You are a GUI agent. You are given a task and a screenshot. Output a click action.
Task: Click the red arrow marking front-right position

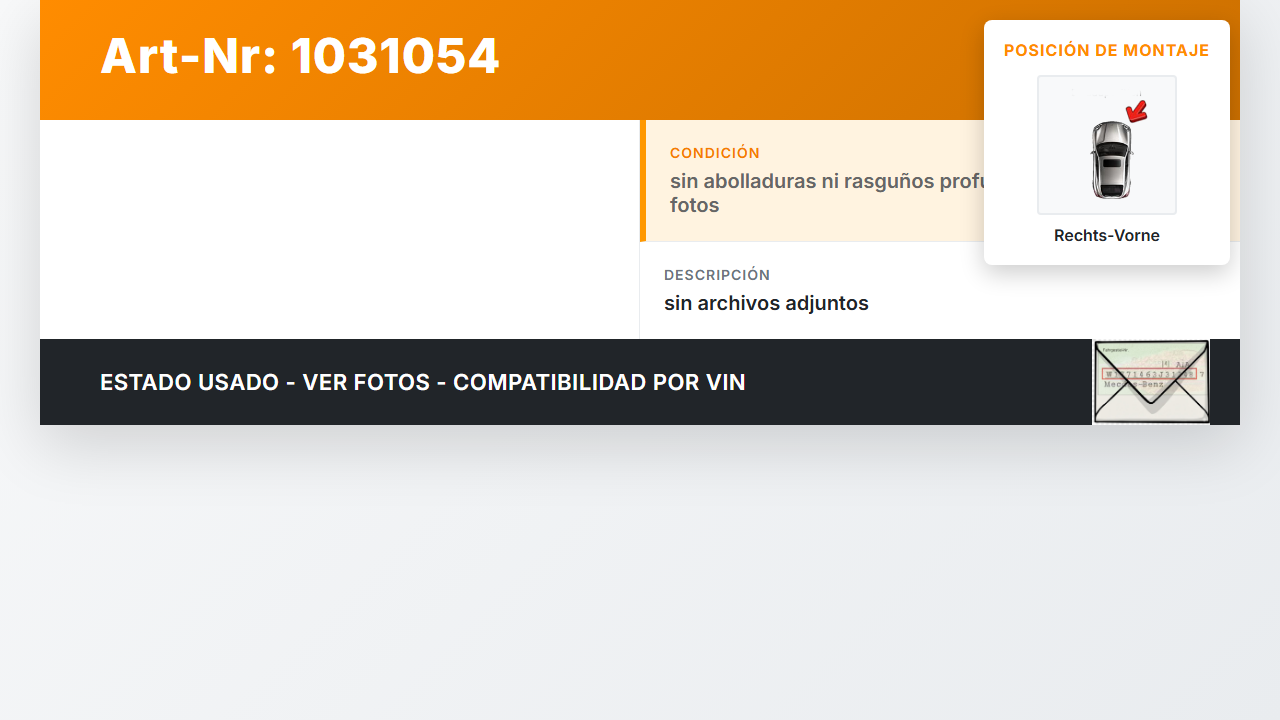coord(1136,111)
